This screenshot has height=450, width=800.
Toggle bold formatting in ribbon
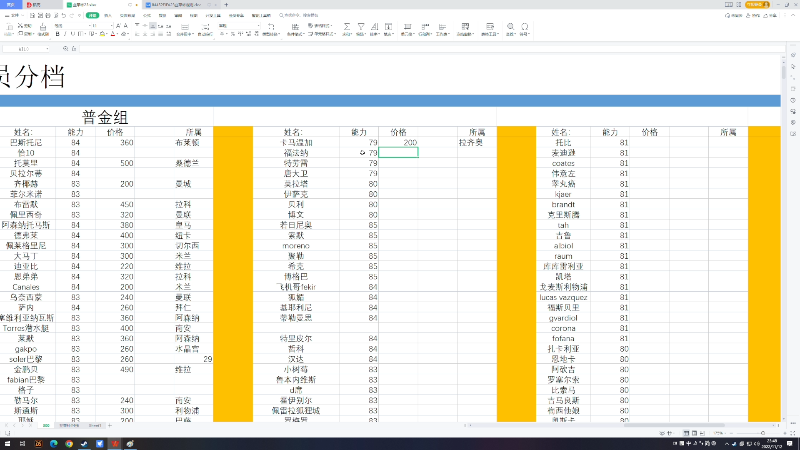click(58, 34)
